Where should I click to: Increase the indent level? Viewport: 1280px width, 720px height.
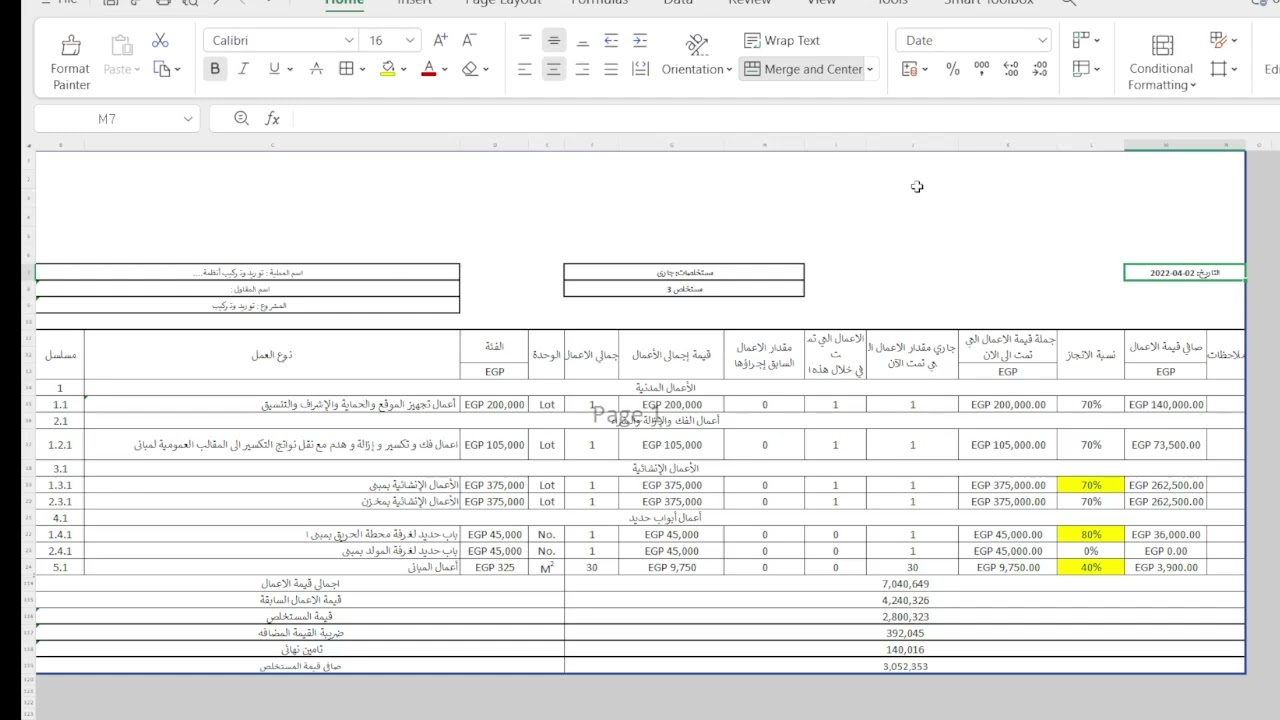tap(640, 40)
